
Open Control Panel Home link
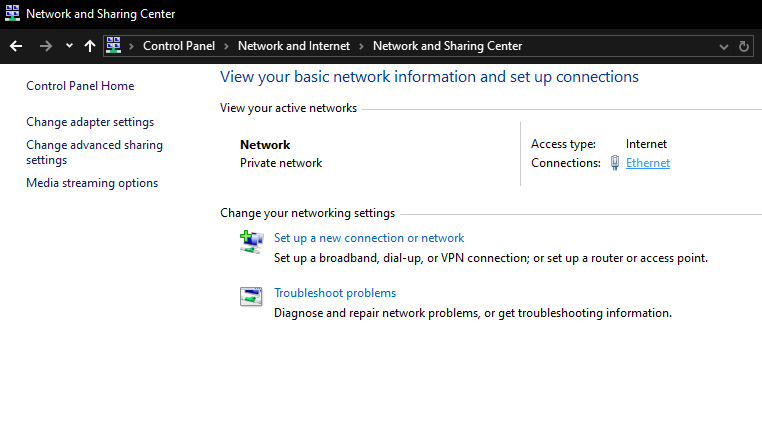80,86
